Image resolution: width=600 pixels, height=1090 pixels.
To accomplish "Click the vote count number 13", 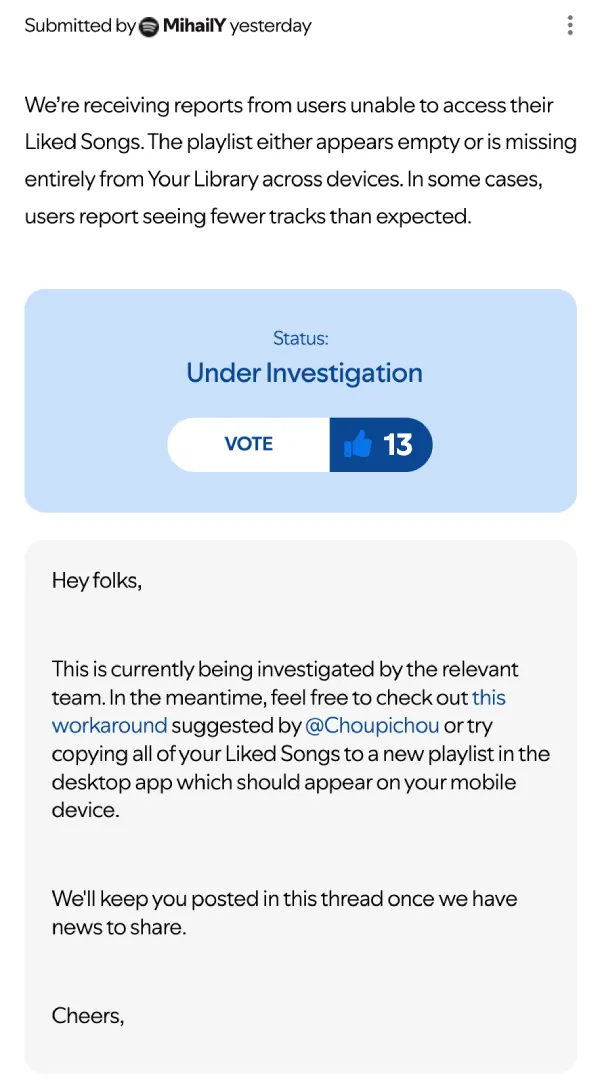I will [x=398, y=444].
